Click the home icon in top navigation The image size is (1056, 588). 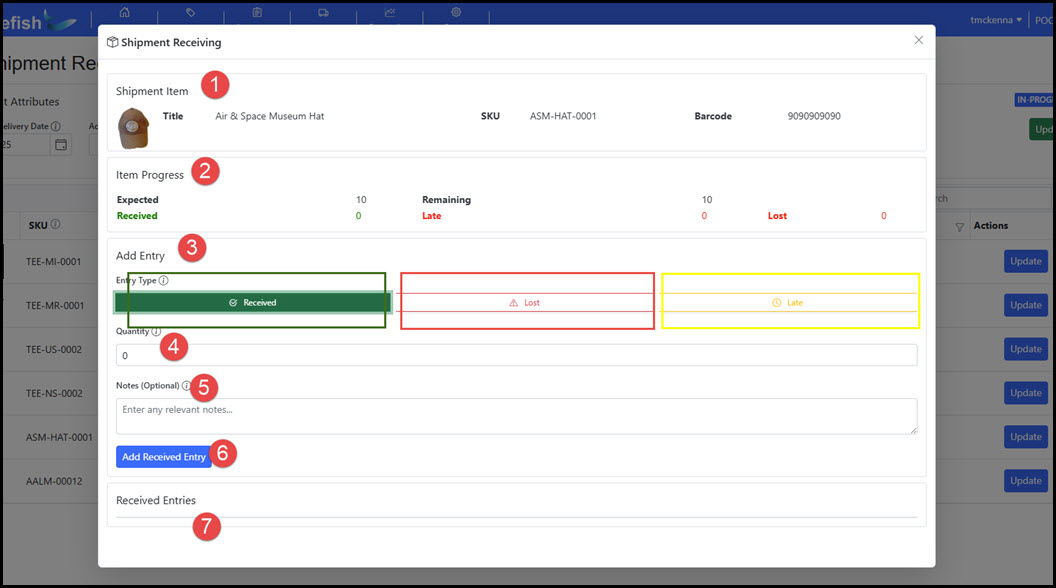pyautogui.click(x=125, y=13)
